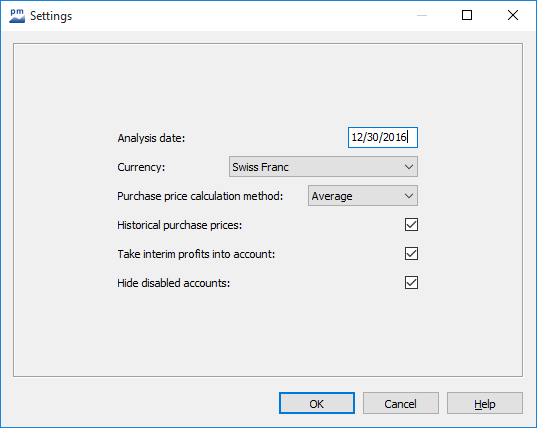This screenshot has height=428, width=537.
Task: Click the Currency label text
Action: [141, 167]
